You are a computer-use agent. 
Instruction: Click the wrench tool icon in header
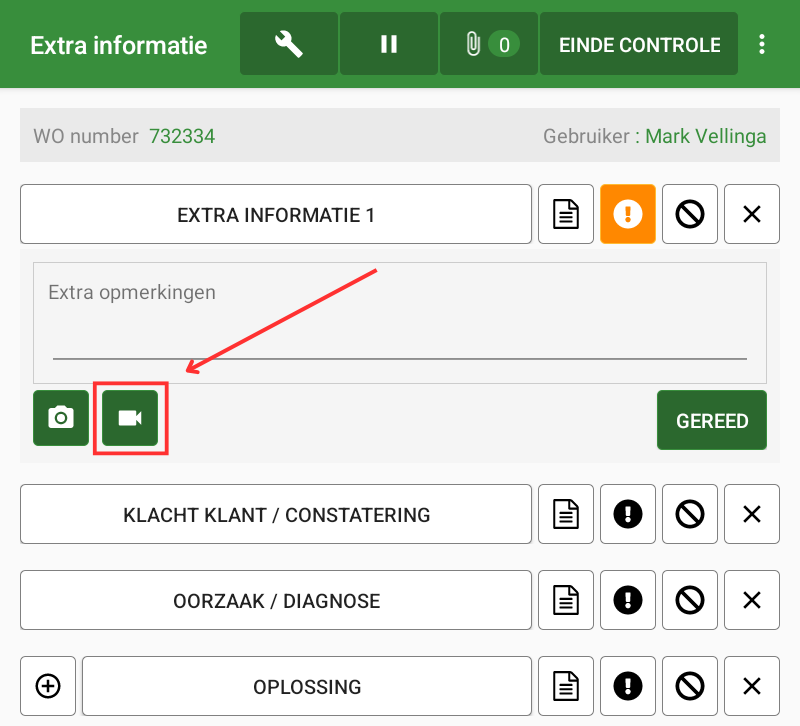coord(289,44)
